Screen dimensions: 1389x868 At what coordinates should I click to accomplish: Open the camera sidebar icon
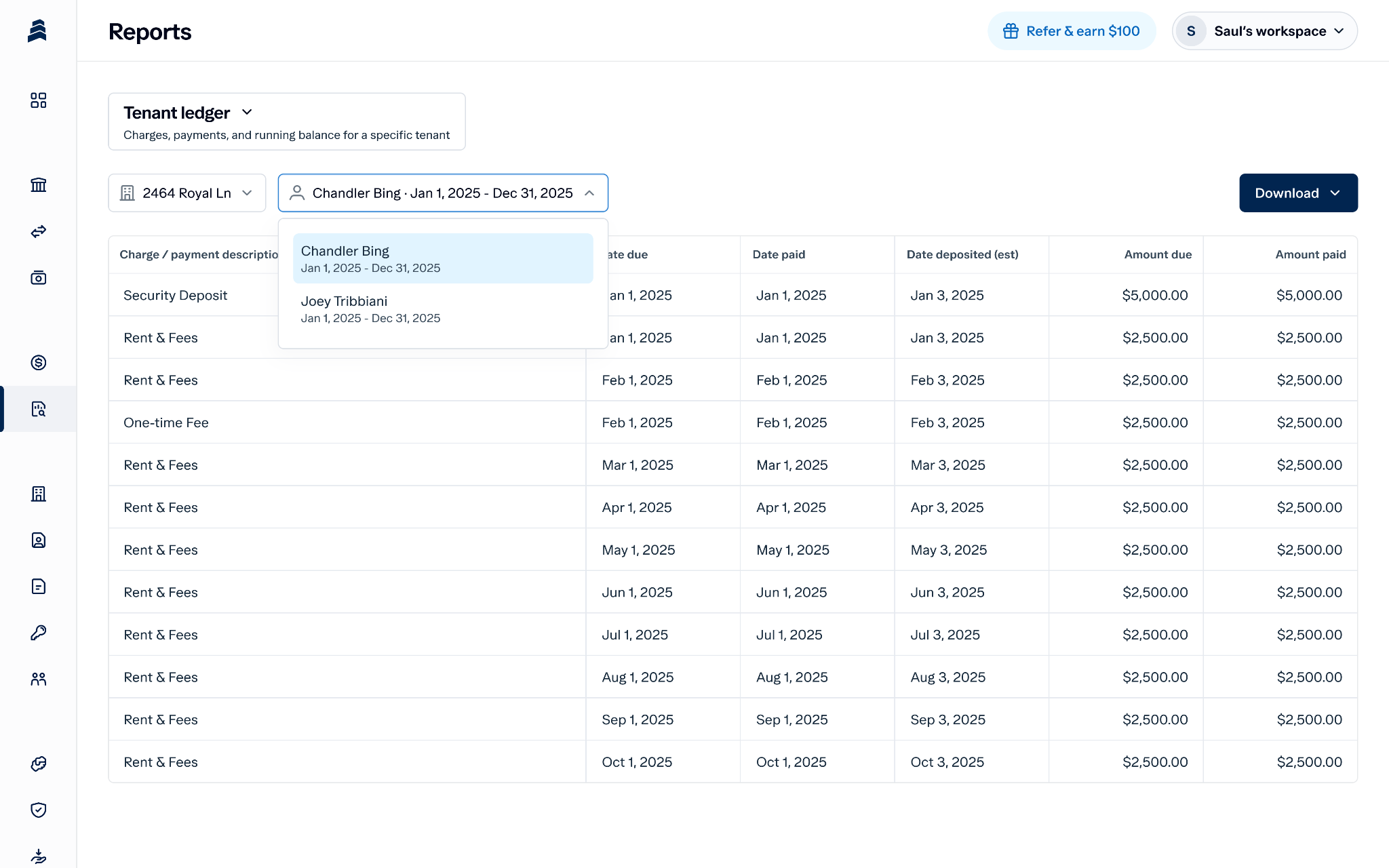point(39,277)
